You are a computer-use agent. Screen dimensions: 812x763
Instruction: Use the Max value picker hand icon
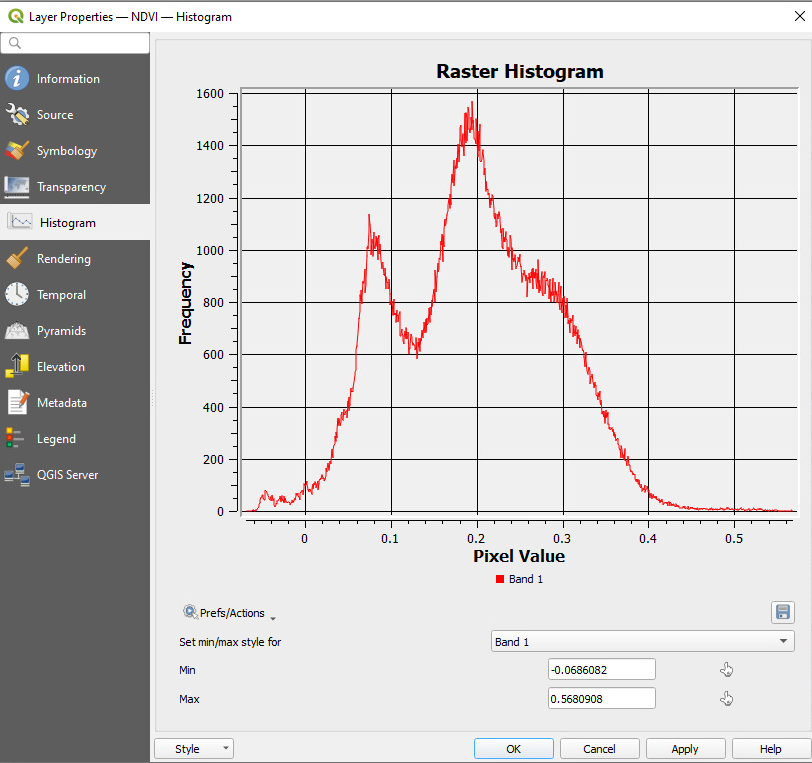click(727, 698)
